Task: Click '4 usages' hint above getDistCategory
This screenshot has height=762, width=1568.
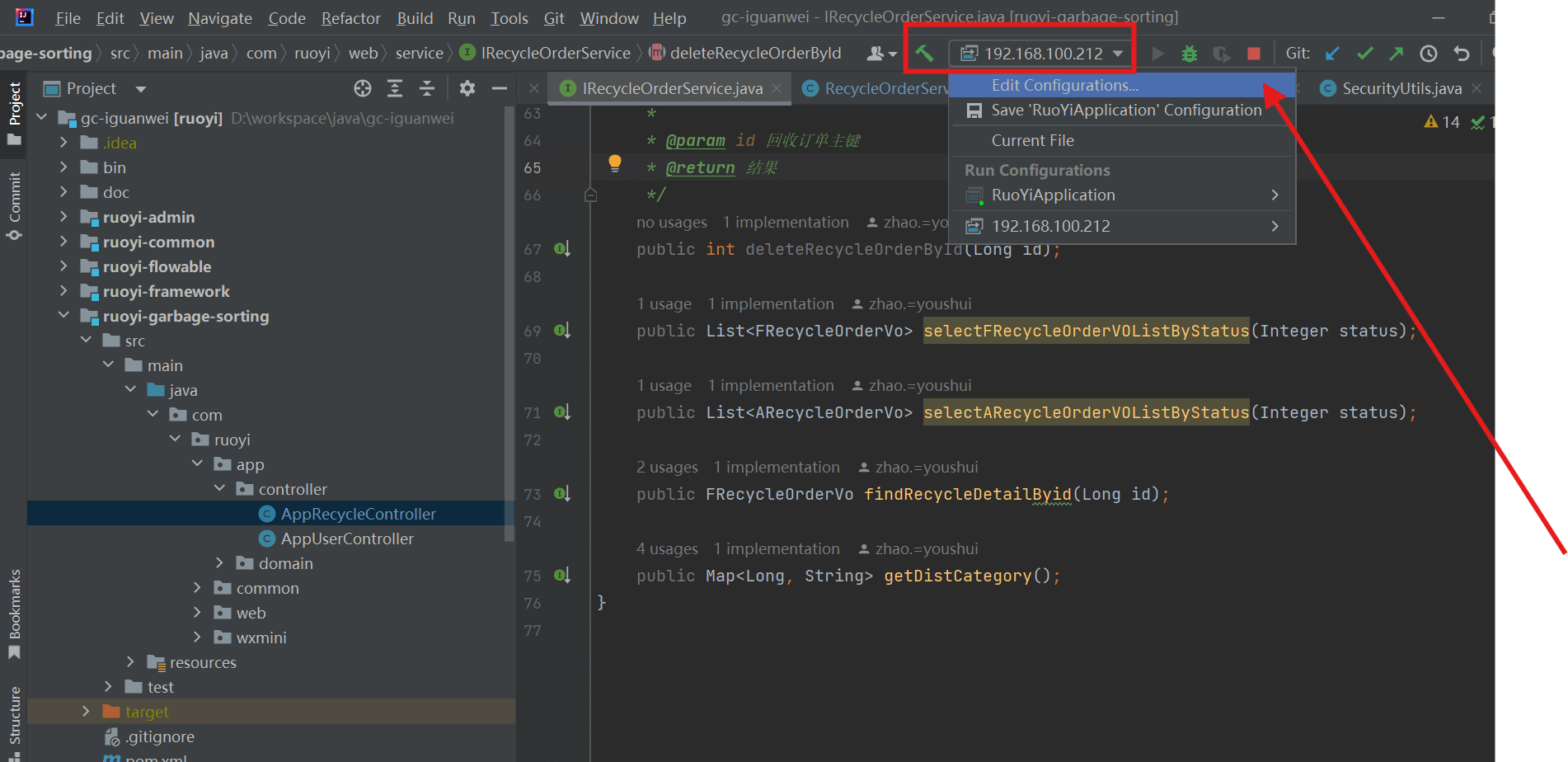Action: click(x=667, y=549)
